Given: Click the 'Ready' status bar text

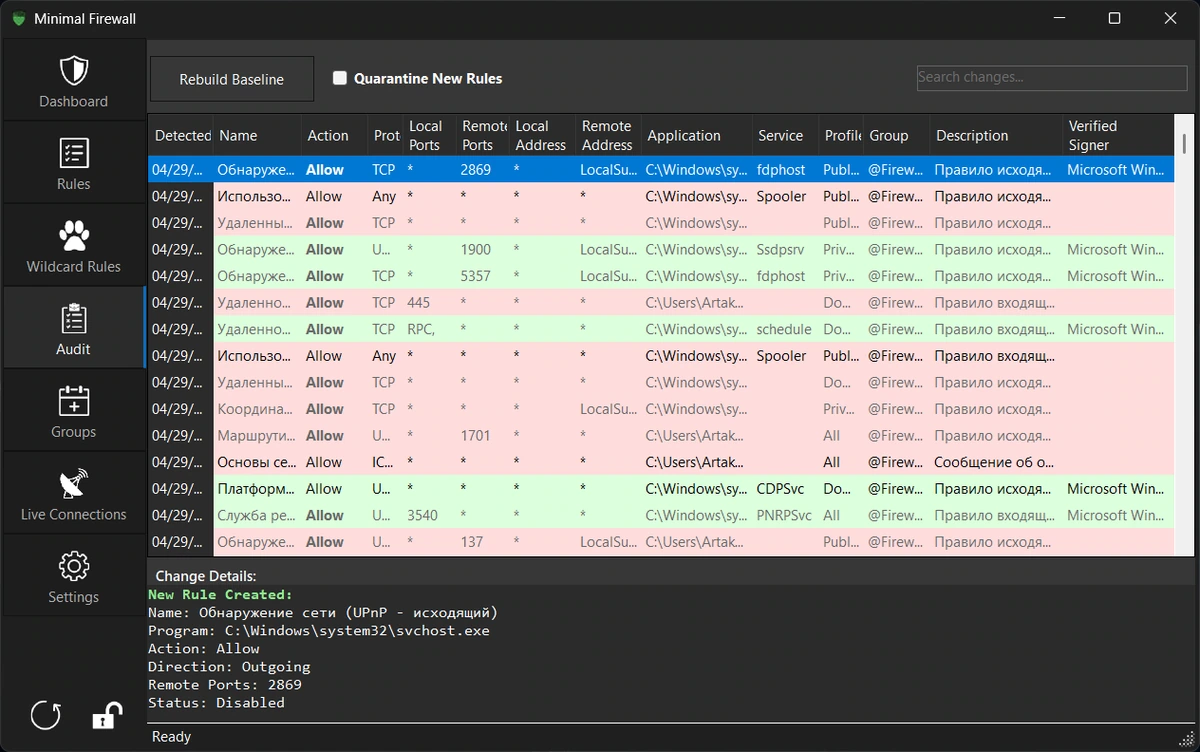Looking at the screenshot, I should pos(171,736).
